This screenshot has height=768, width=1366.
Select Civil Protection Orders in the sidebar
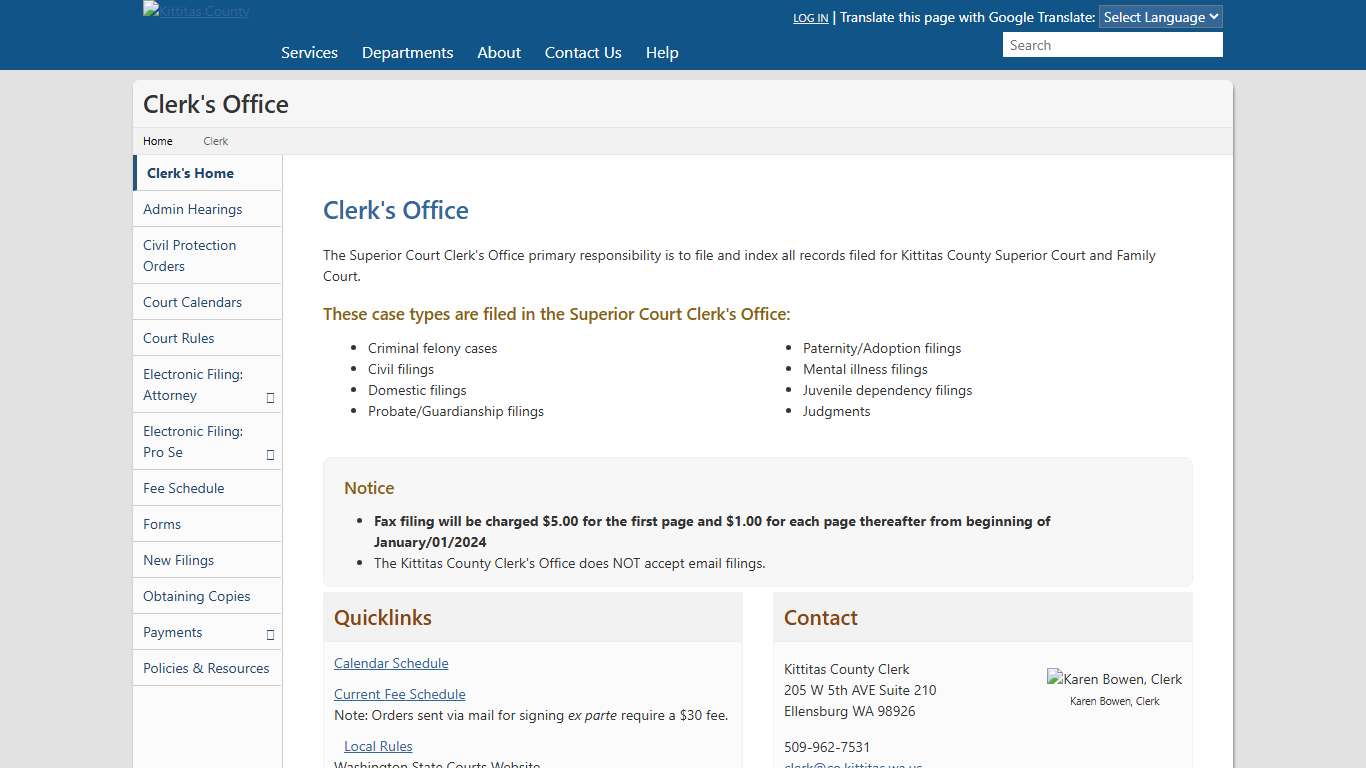(189, 255)
